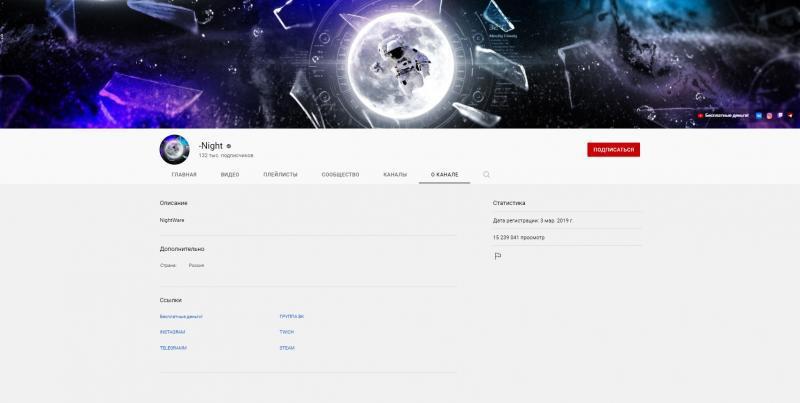800x403 pixels.
Task: Open the Telegram icon on the banner
Action: [x=790, y=115]
